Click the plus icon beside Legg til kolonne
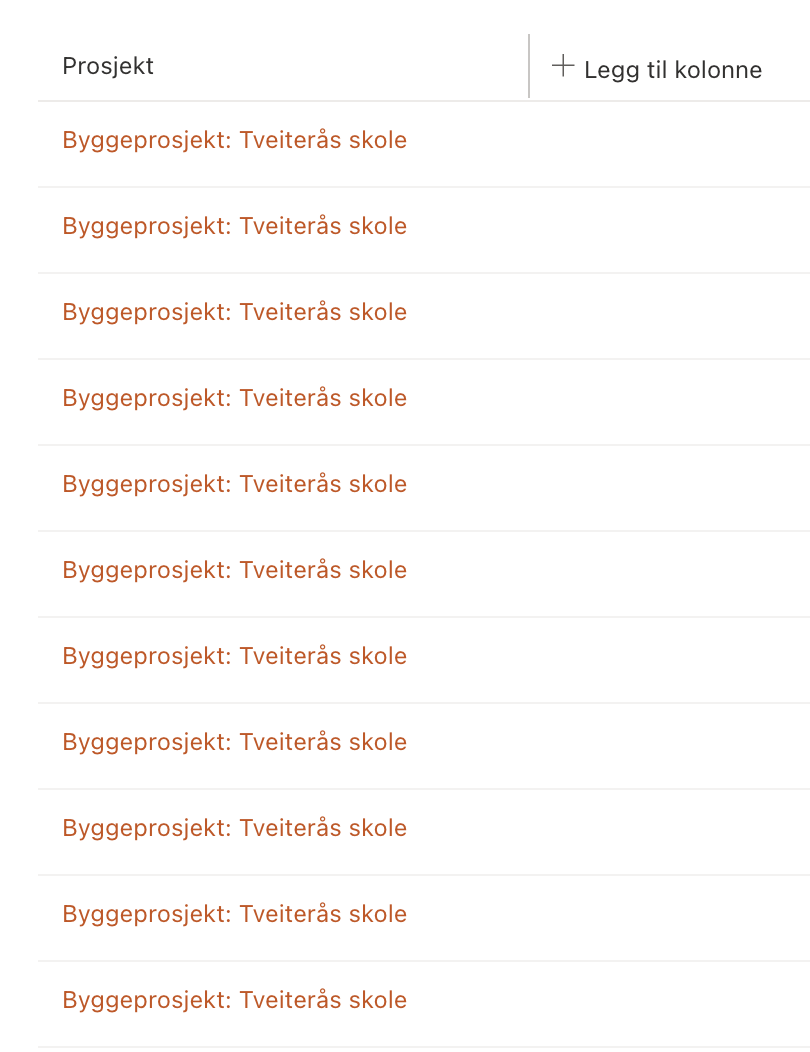The height and width of the screenshot is (1052, 810). click(x=562, y=66)
